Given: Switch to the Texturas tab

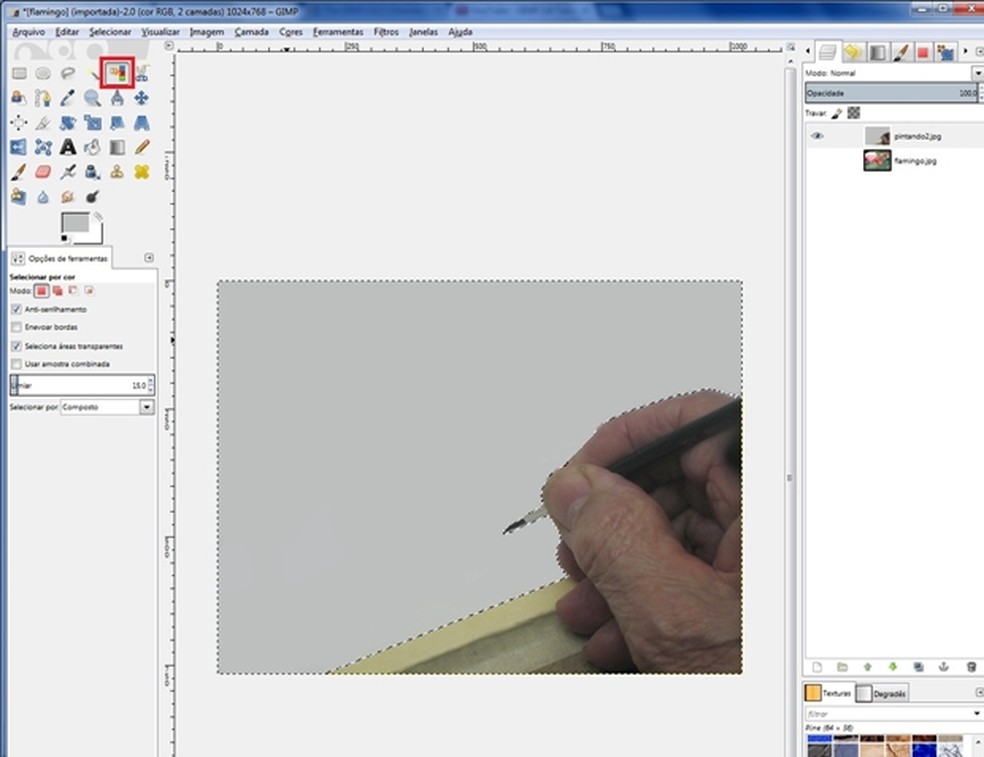Looking at the screenshot, I should click(x=829, y=693).
